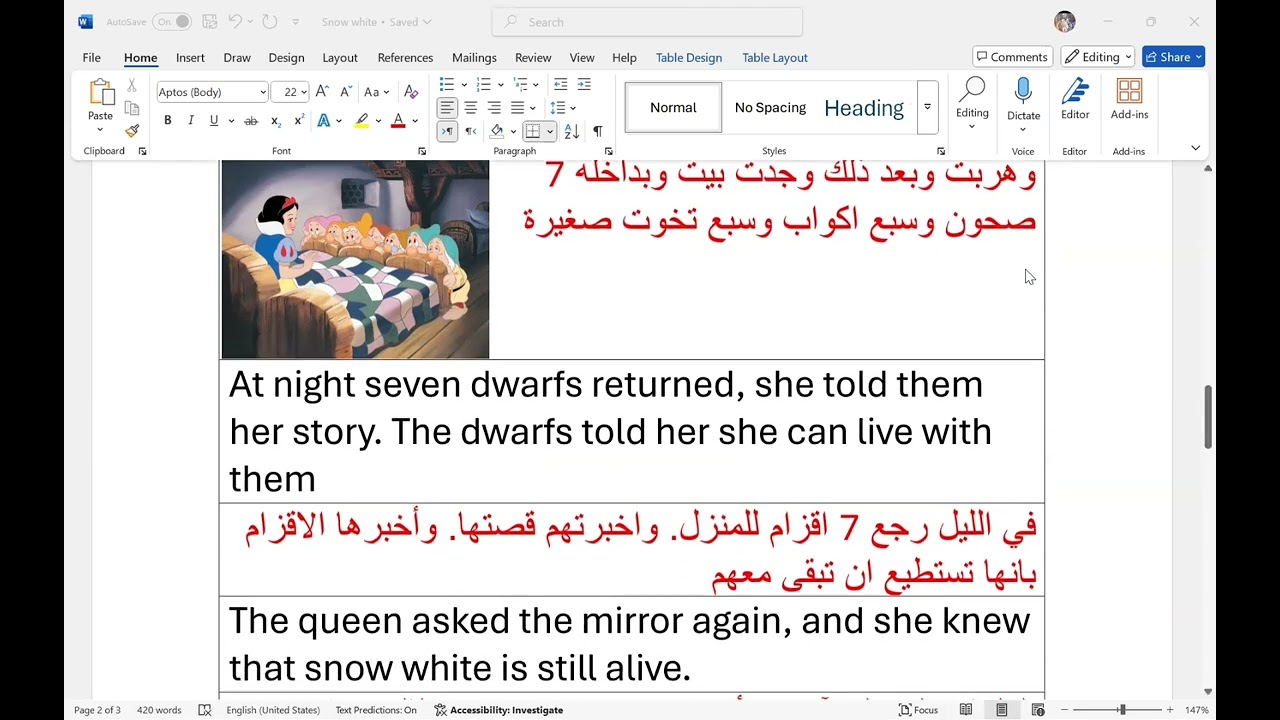This screenshot has width=1280, height=720.
Task: Switch to the References tab
Action: [405, 57]
